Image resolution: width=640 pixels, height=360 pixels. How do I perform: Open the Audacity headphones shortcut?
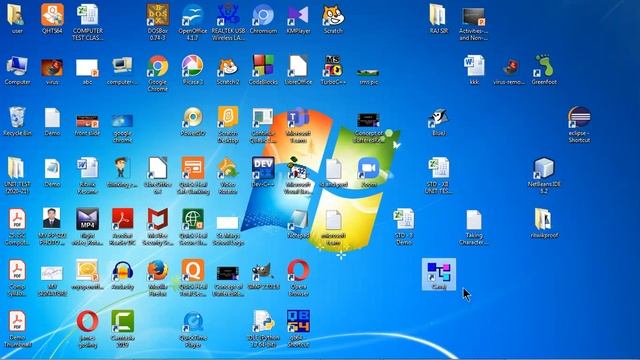(x=122, y=271)
